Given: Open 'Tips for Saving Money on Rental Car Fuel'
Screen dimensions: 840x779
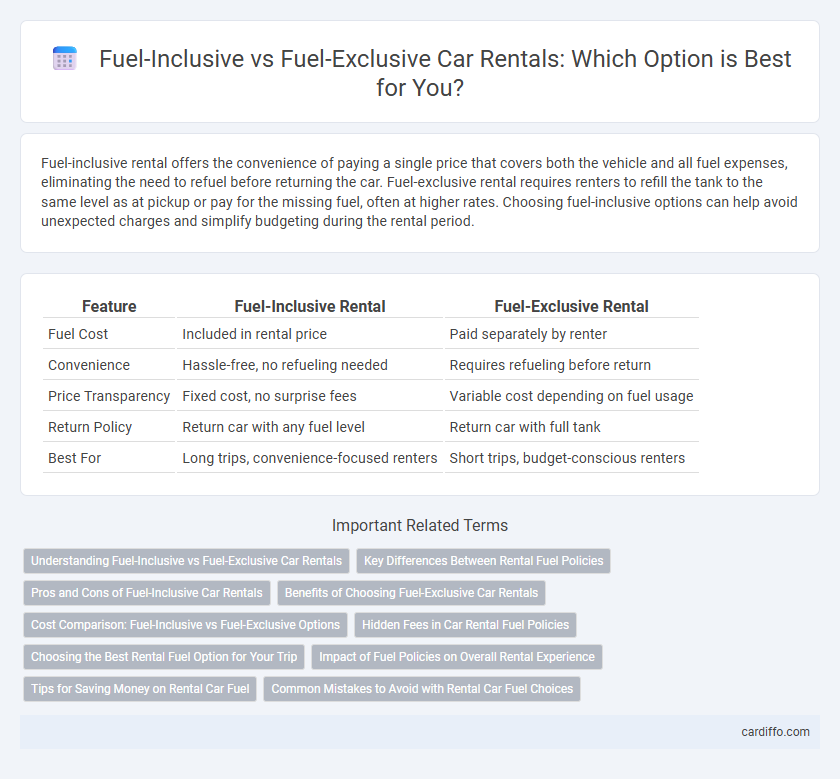Looking at the screenshot, I should [140, 688].
